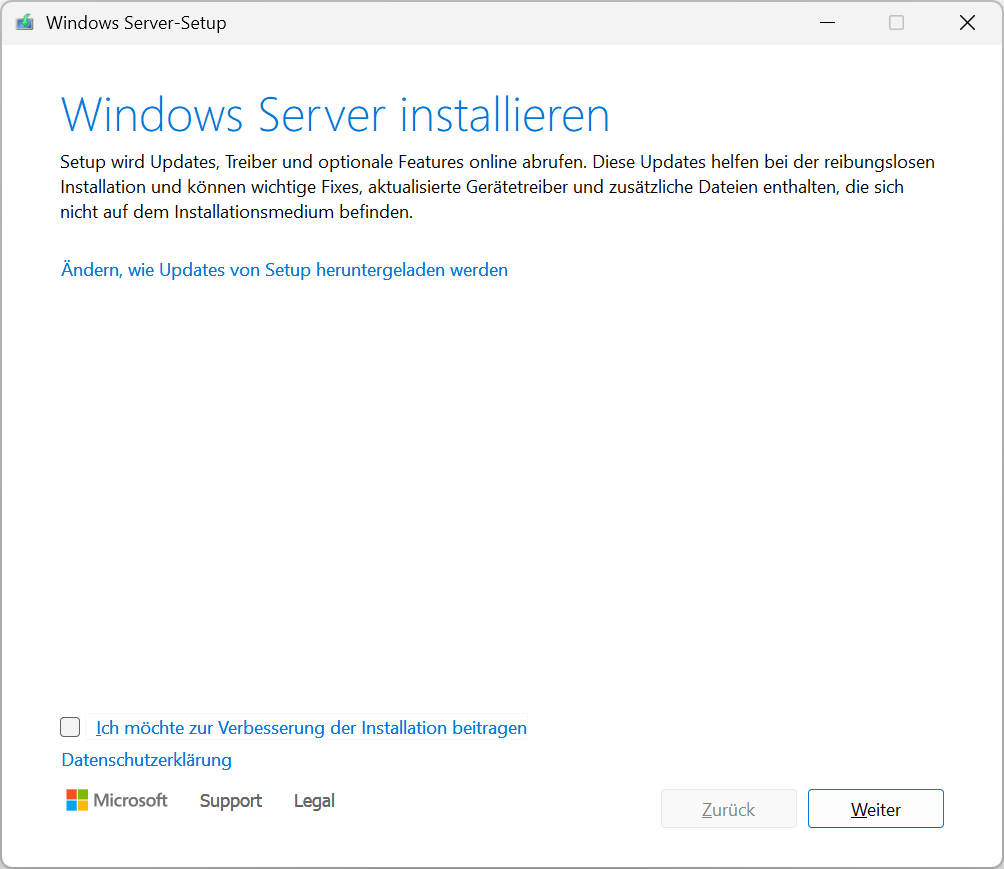Open the Datenschutzerklärung link
This screenshot has height=869, width=1004.
147,759
